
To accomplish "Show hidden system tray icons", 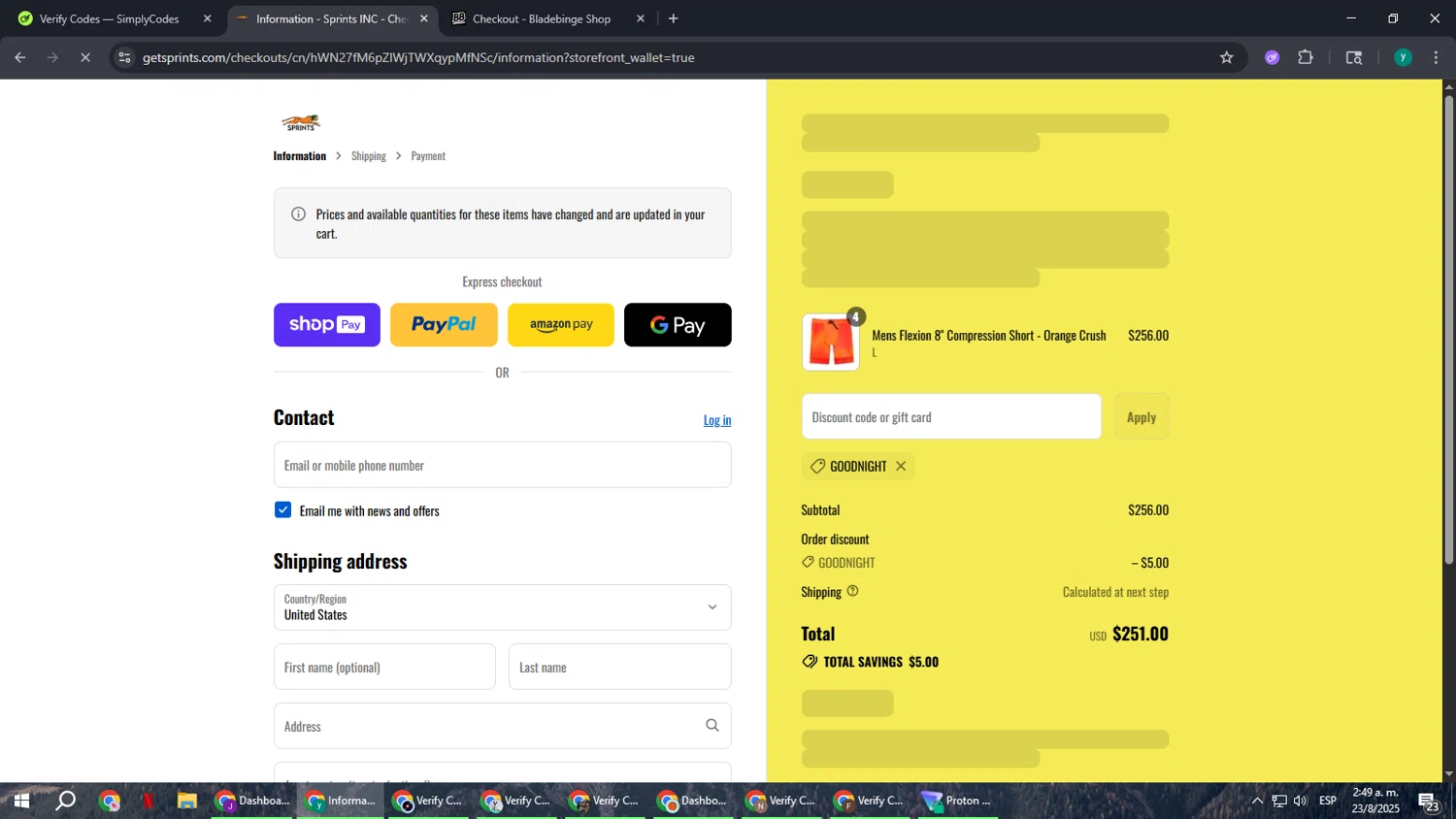I will pyautogui.click(x=1257, y=801).
